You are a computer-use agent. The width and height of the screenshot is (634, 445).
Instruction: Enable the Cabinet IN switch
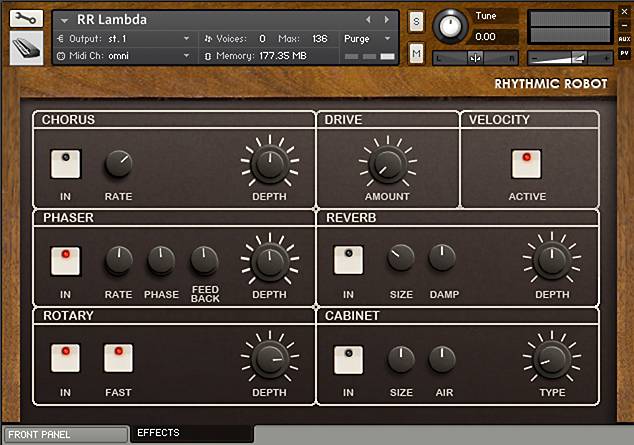tap(349, 360)
